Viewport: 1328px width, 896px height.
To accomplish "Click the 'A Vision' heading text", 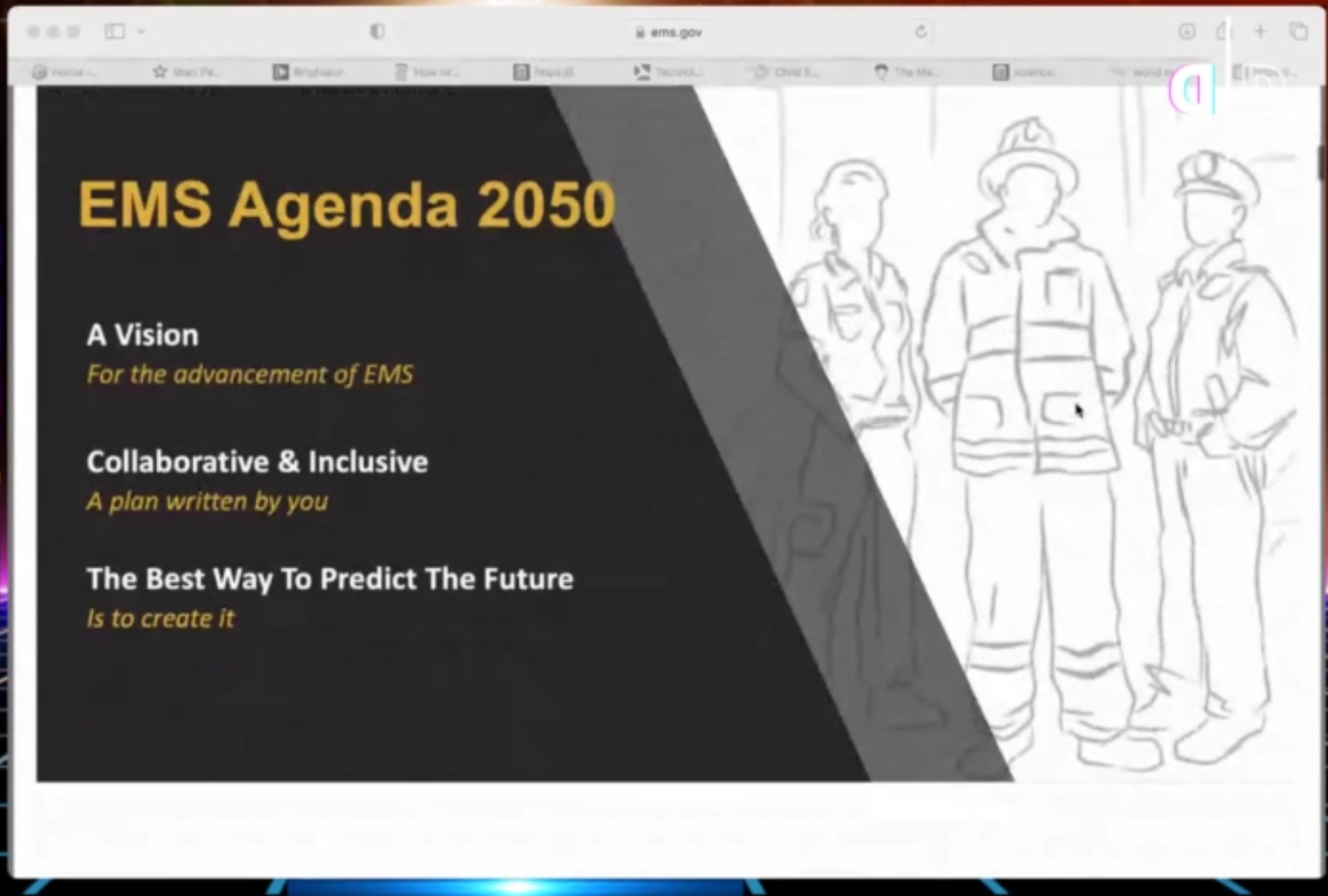I will (142, 335).
